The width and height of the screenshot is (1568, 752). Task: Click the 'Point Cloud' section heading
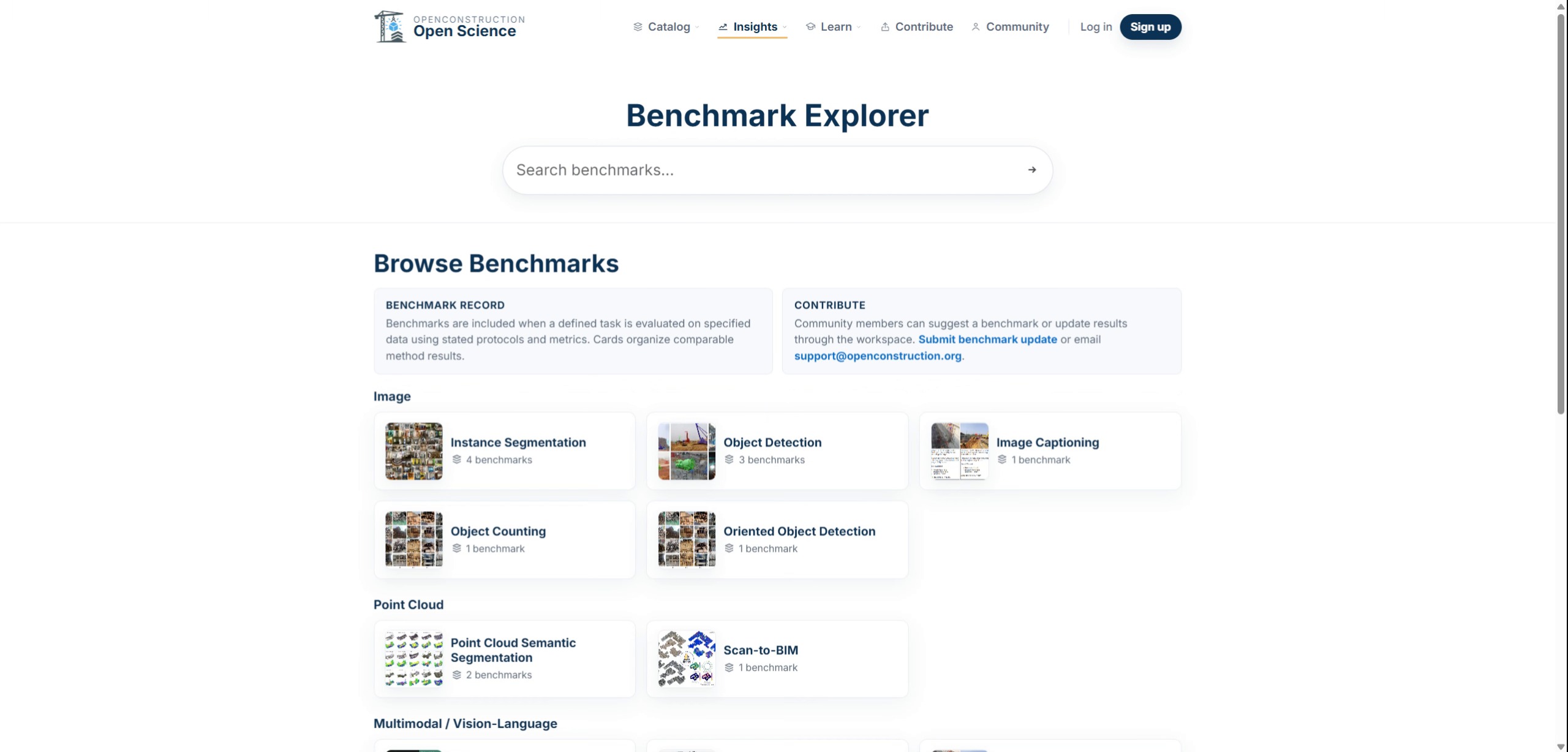tap(409, 605)
